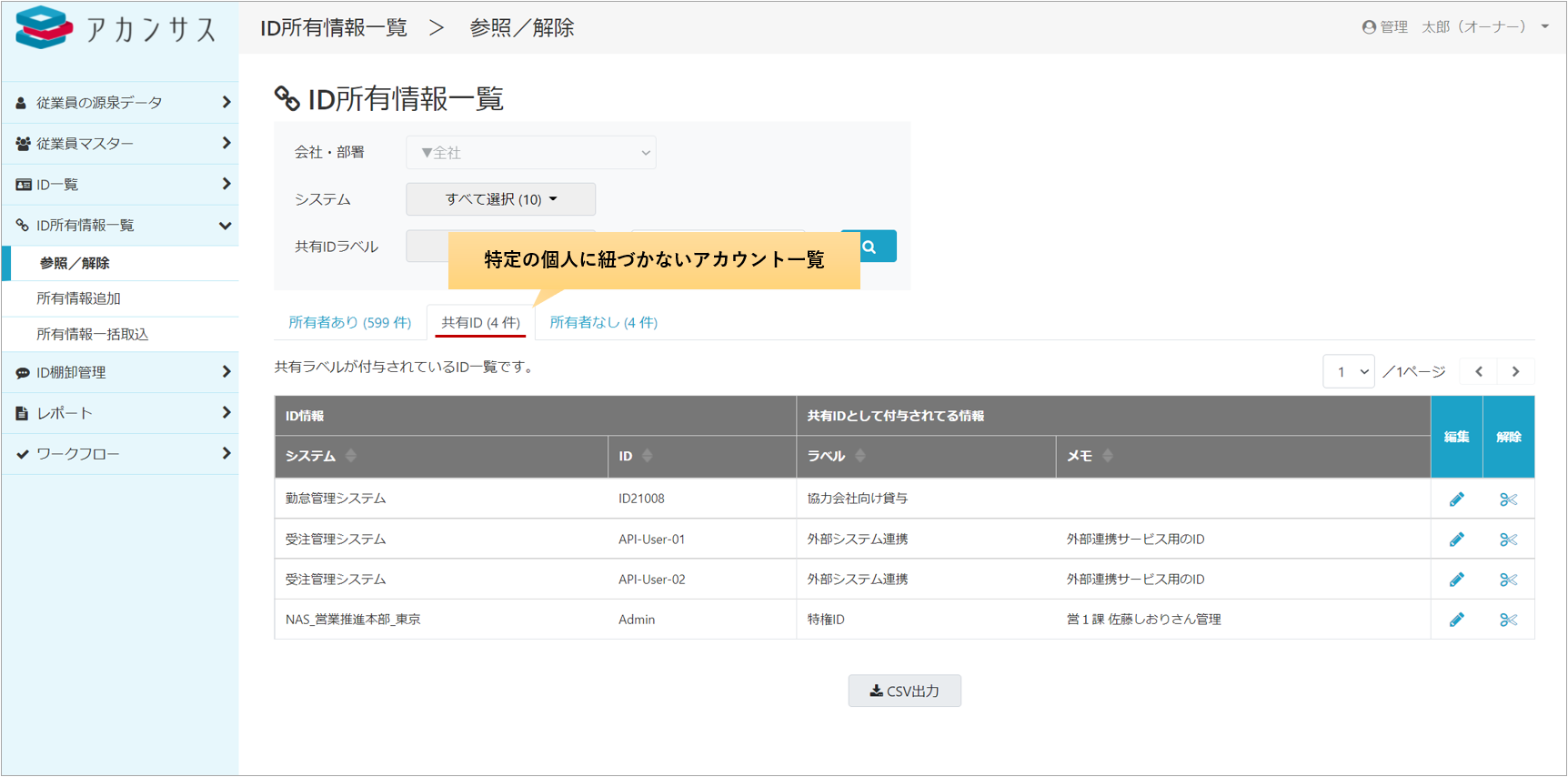
Task: Click scissors icon to release API-User-01
Action: 1508,540
